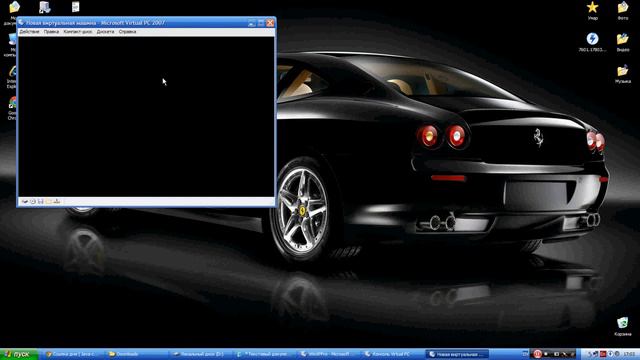Click the floppy disk status icon in Virtual PC

tap(41, 202)
